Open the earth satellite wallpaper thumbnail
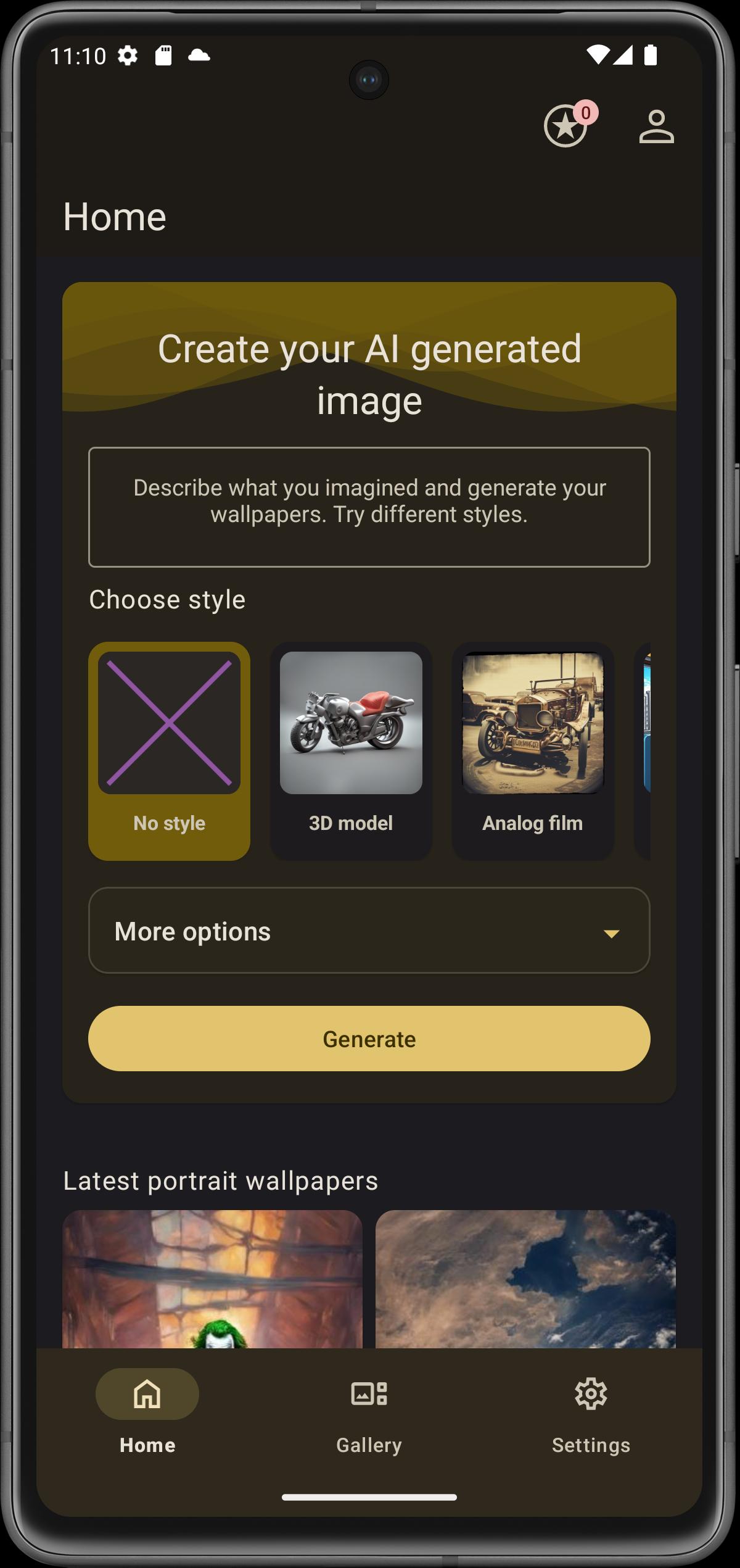This screenshot has width=740, height=1568. click(525, 1279)
